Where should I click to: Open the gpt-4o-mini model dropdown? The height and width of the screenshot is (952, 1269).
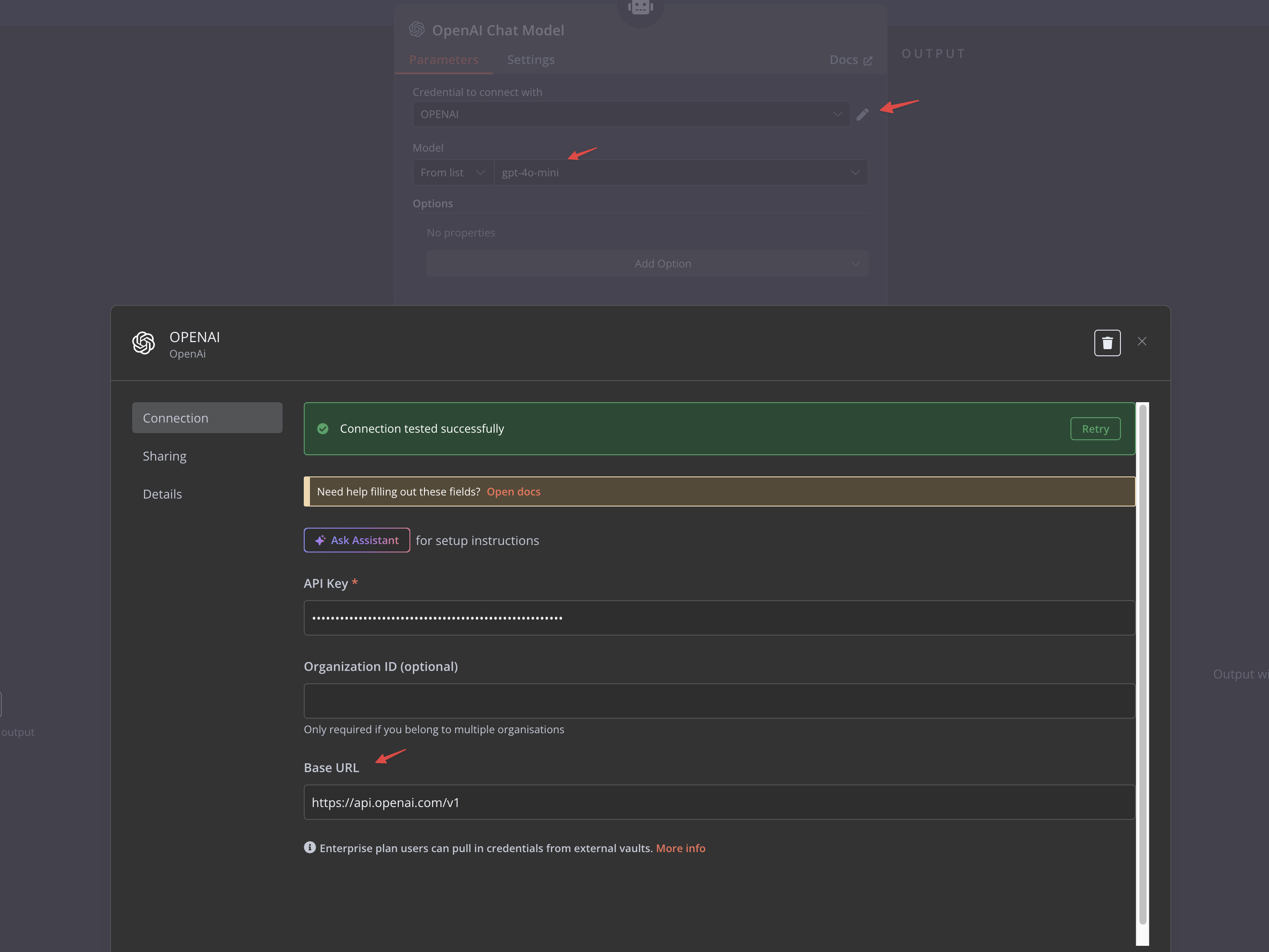(x=680, y=173)
